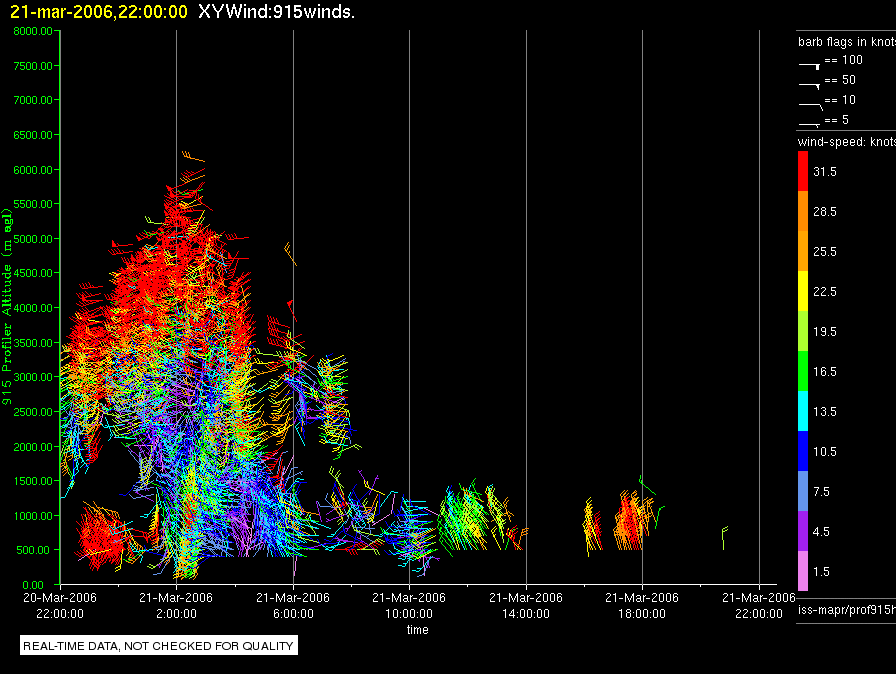Click the 'barb flags in knots' legend heading
The height and width of the screenshot is (674, 896).
[x=847, y=42]
